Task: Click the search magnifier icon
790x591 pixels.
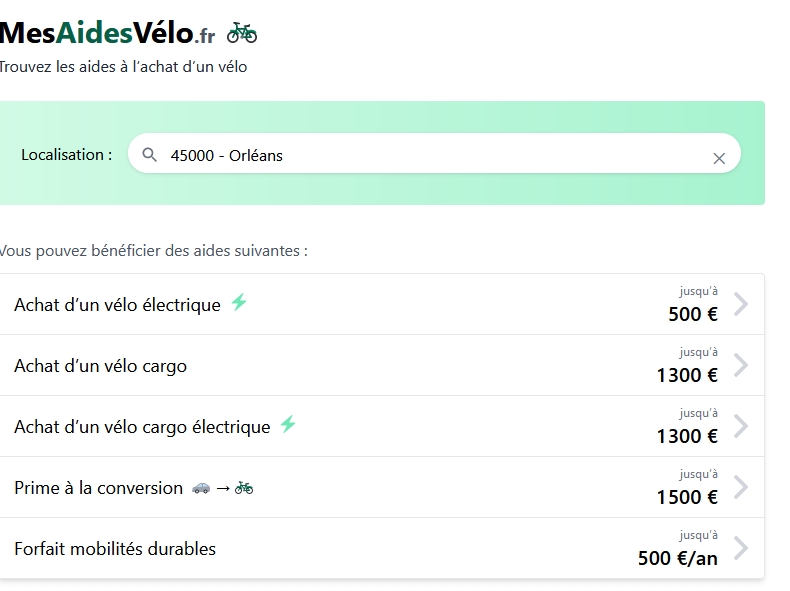Action: point(150,155)
